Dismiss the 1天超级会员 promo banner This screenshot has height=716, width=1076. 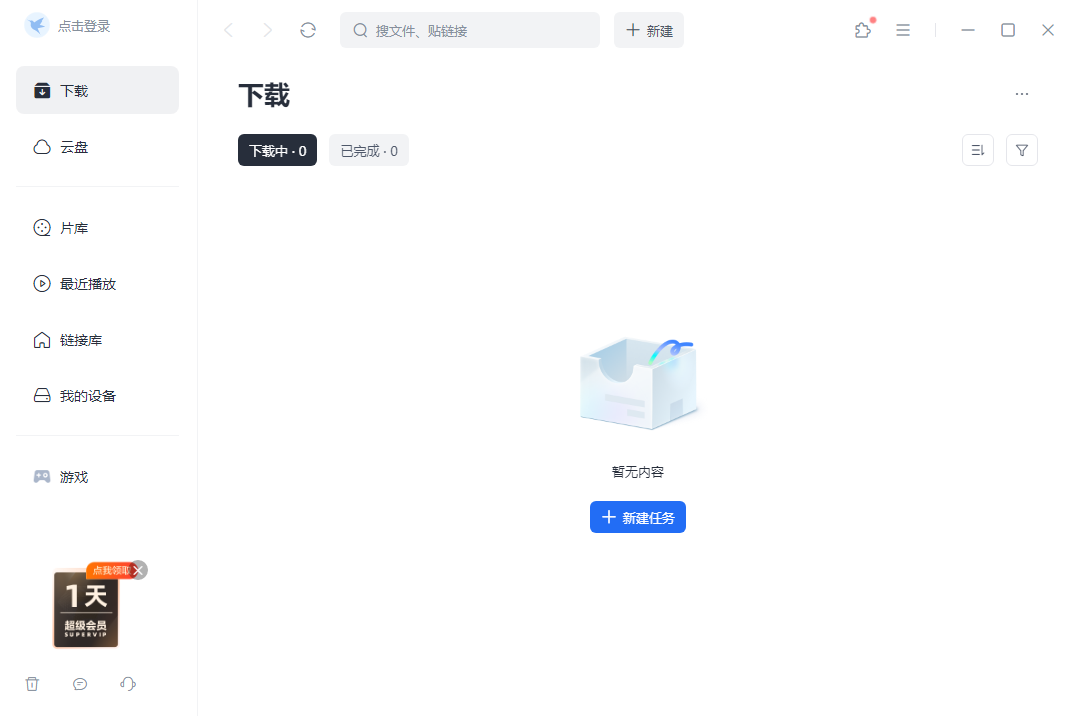137,570
